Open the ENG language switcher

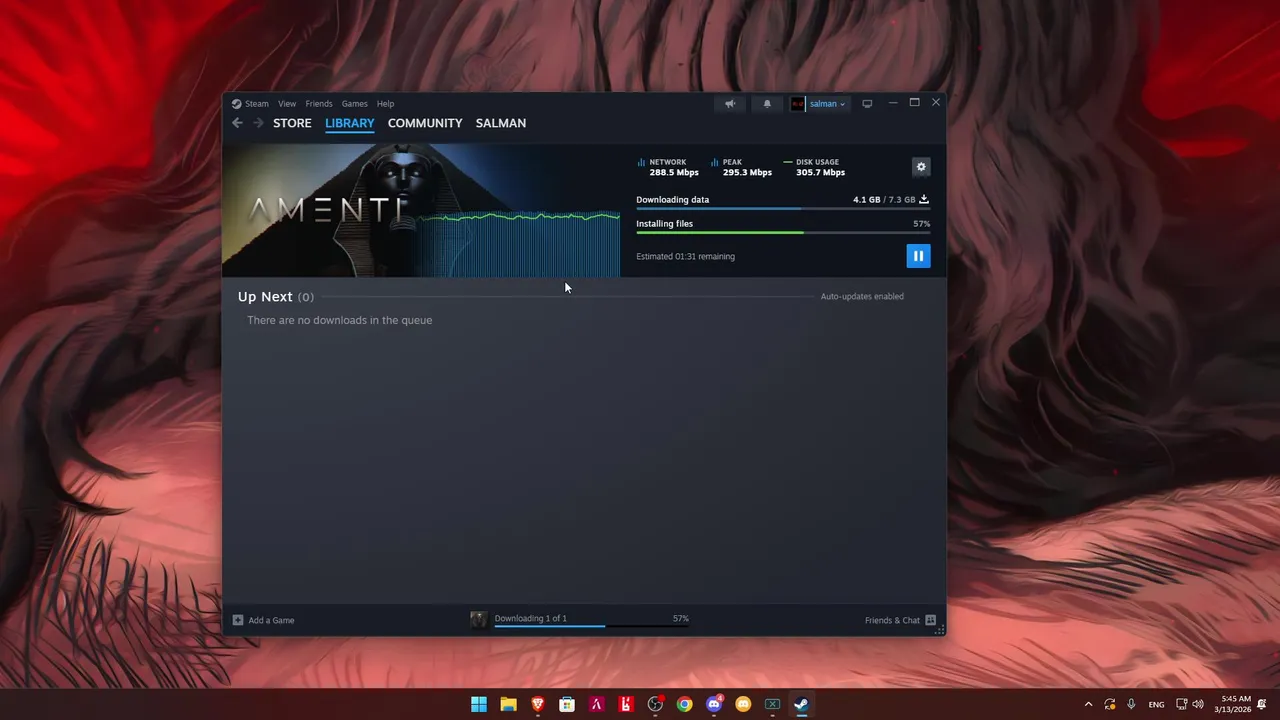(x=1156, y=704)
